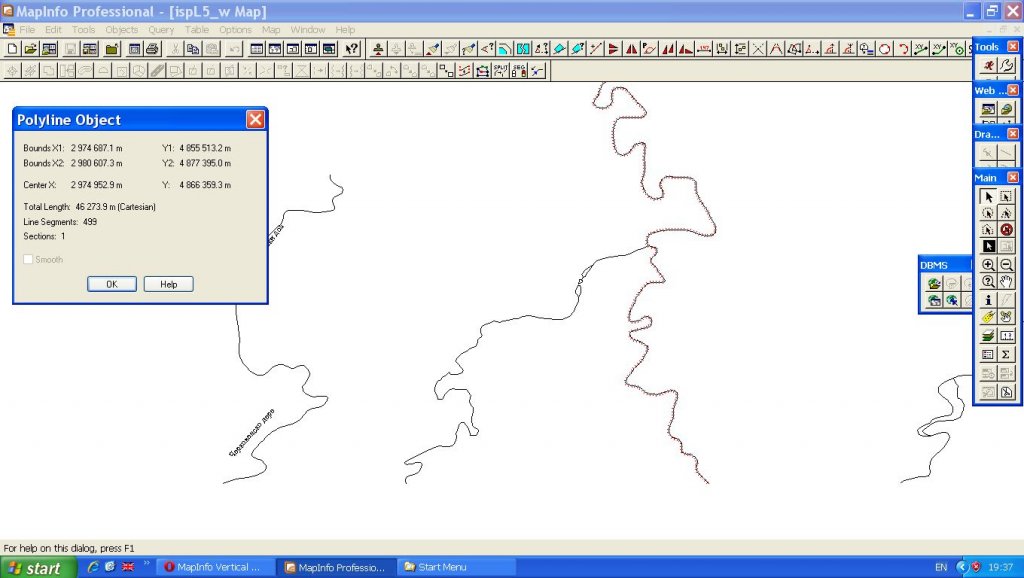Viewport: 1024px width, 578px height.
Task: Close the Polyline Object dialog
Action: tap(255, 120)
